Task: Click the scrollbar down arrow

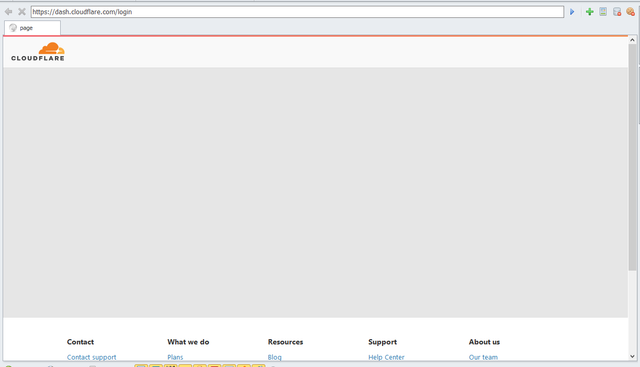Action: tap(632, 356)
